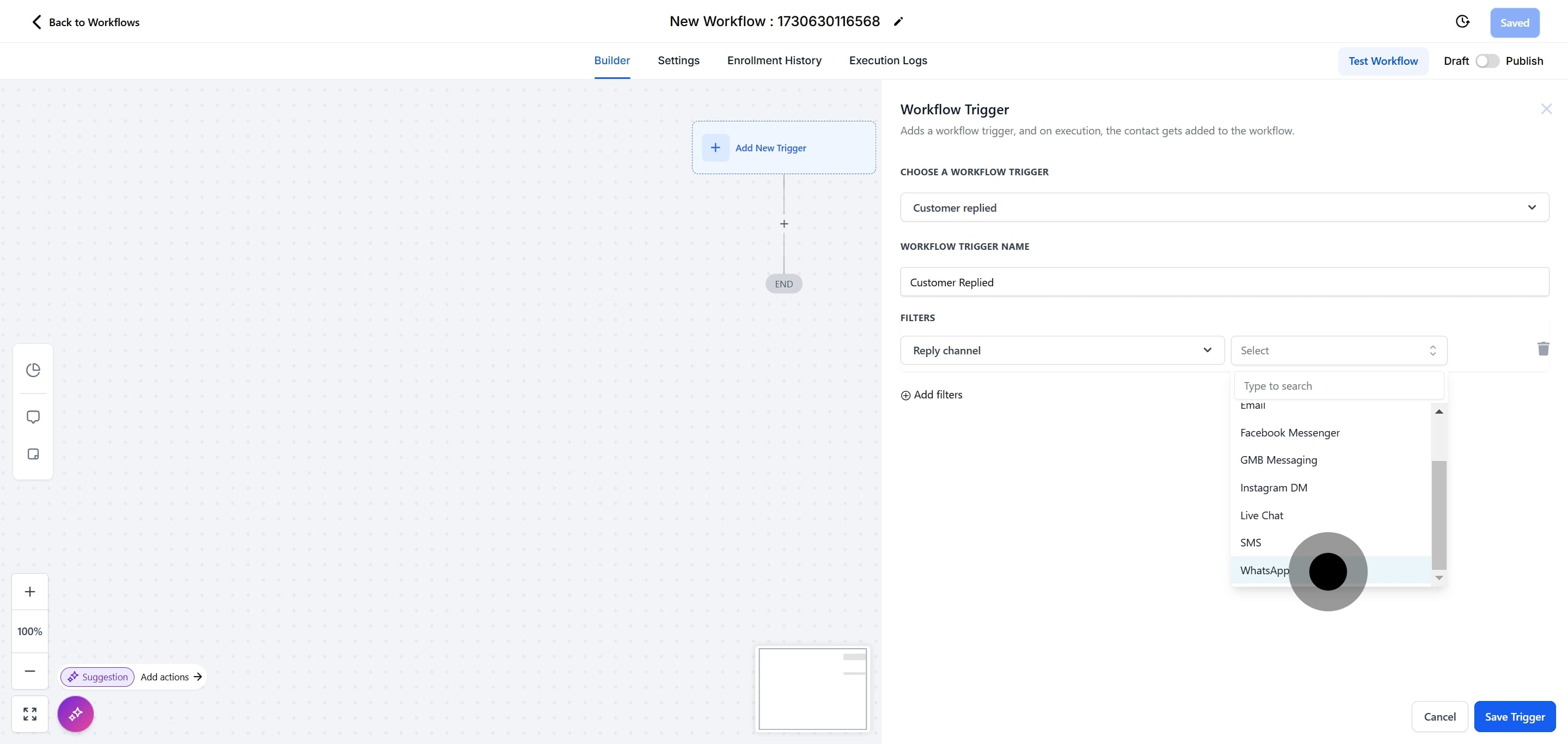This screenshot has height=744, width=1568.
Task: Switch to the Settings tab
Action: tap(678, 60)
